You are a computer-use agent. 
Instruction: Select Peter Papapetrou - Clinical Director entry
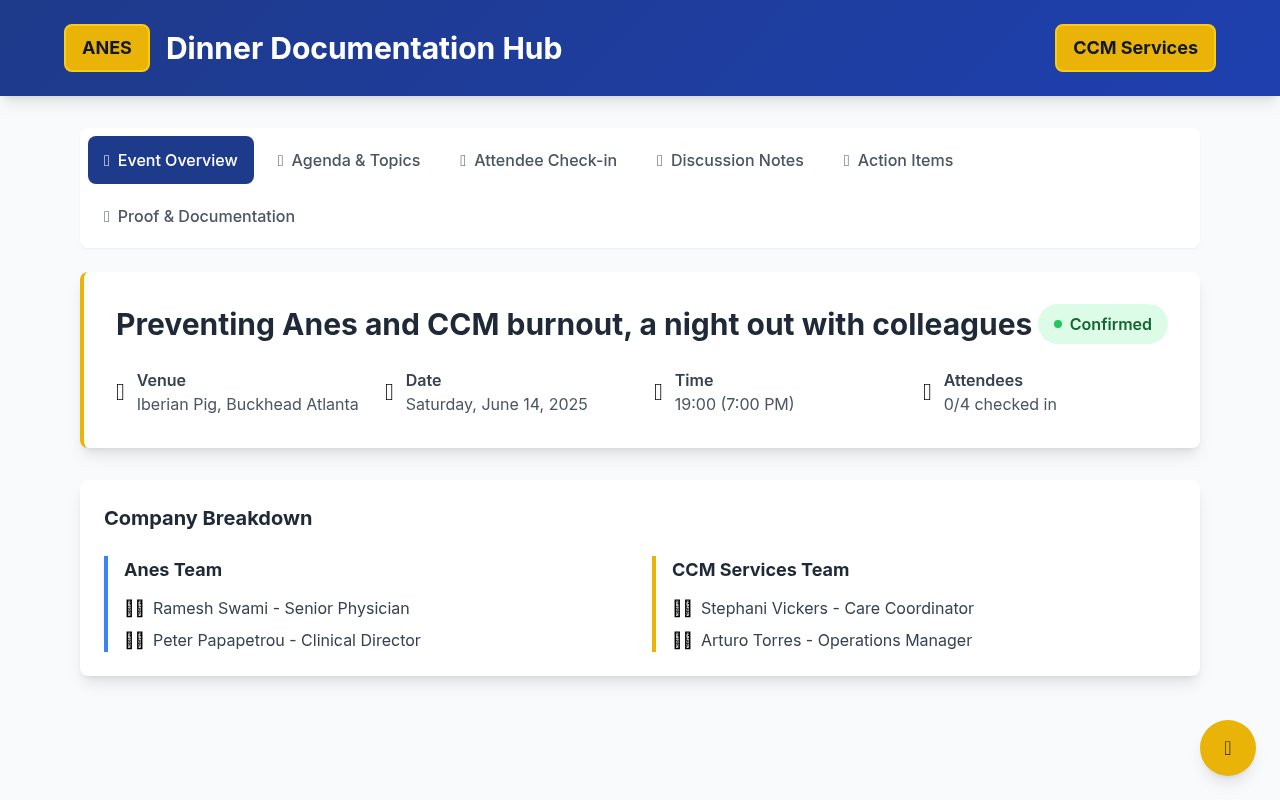pos(286,640)
